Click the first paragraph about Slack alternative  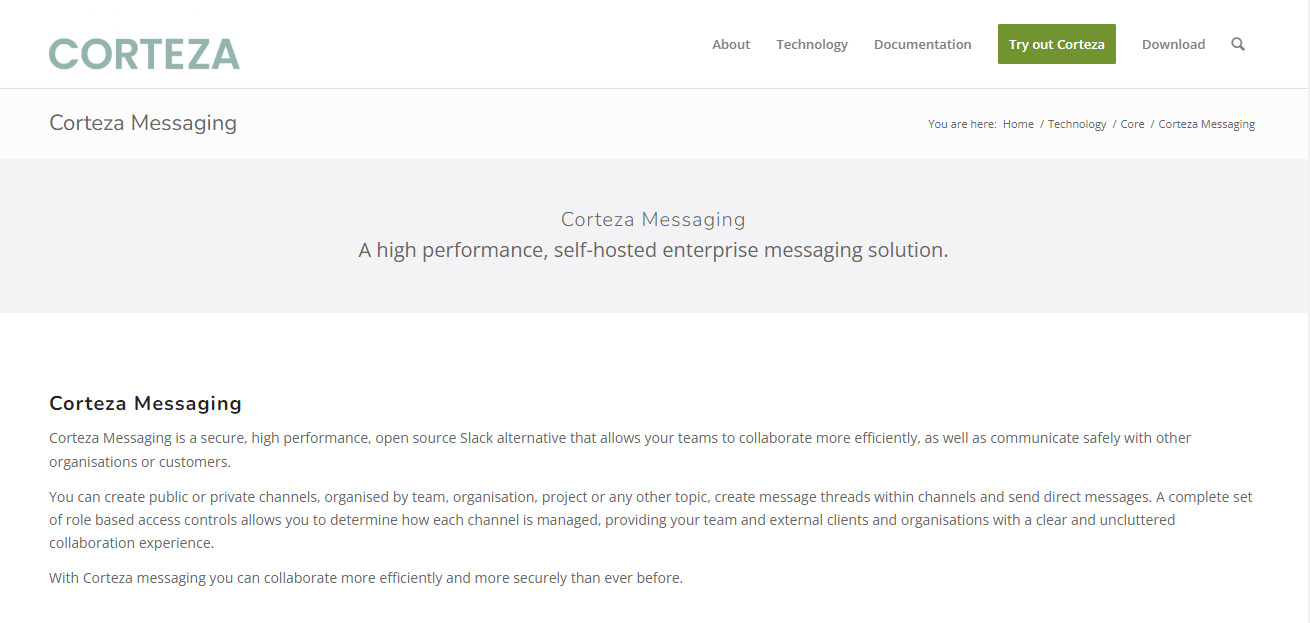click(x=620, y=449)
